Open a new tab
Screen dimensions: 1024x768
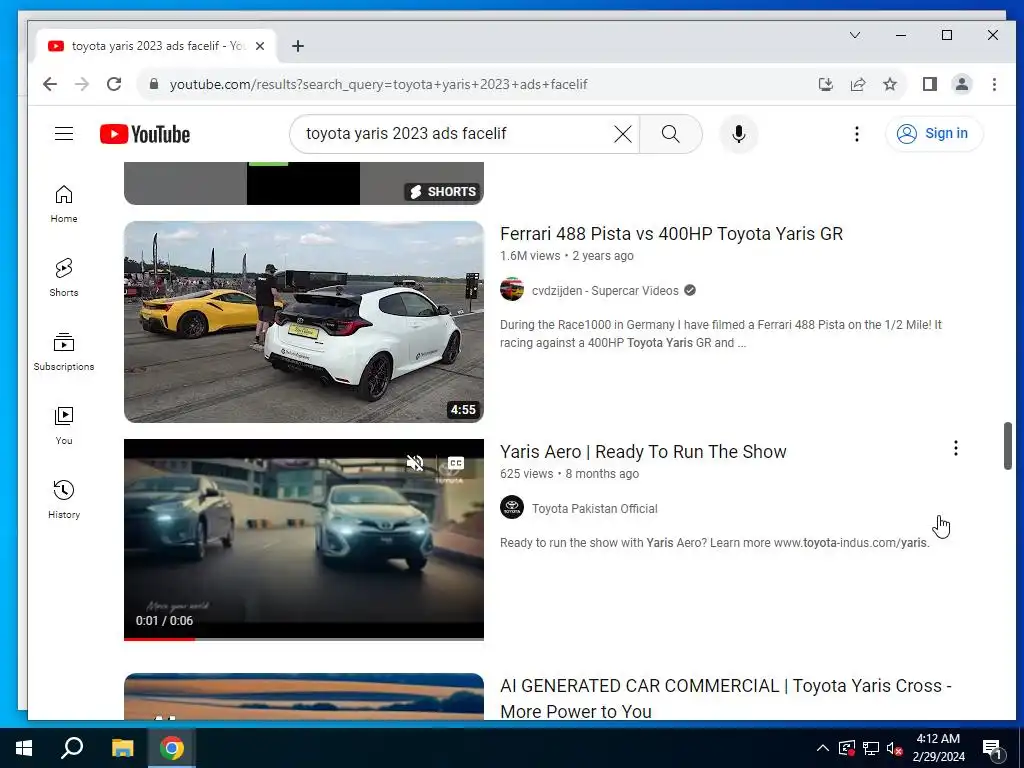click(298, 46)
